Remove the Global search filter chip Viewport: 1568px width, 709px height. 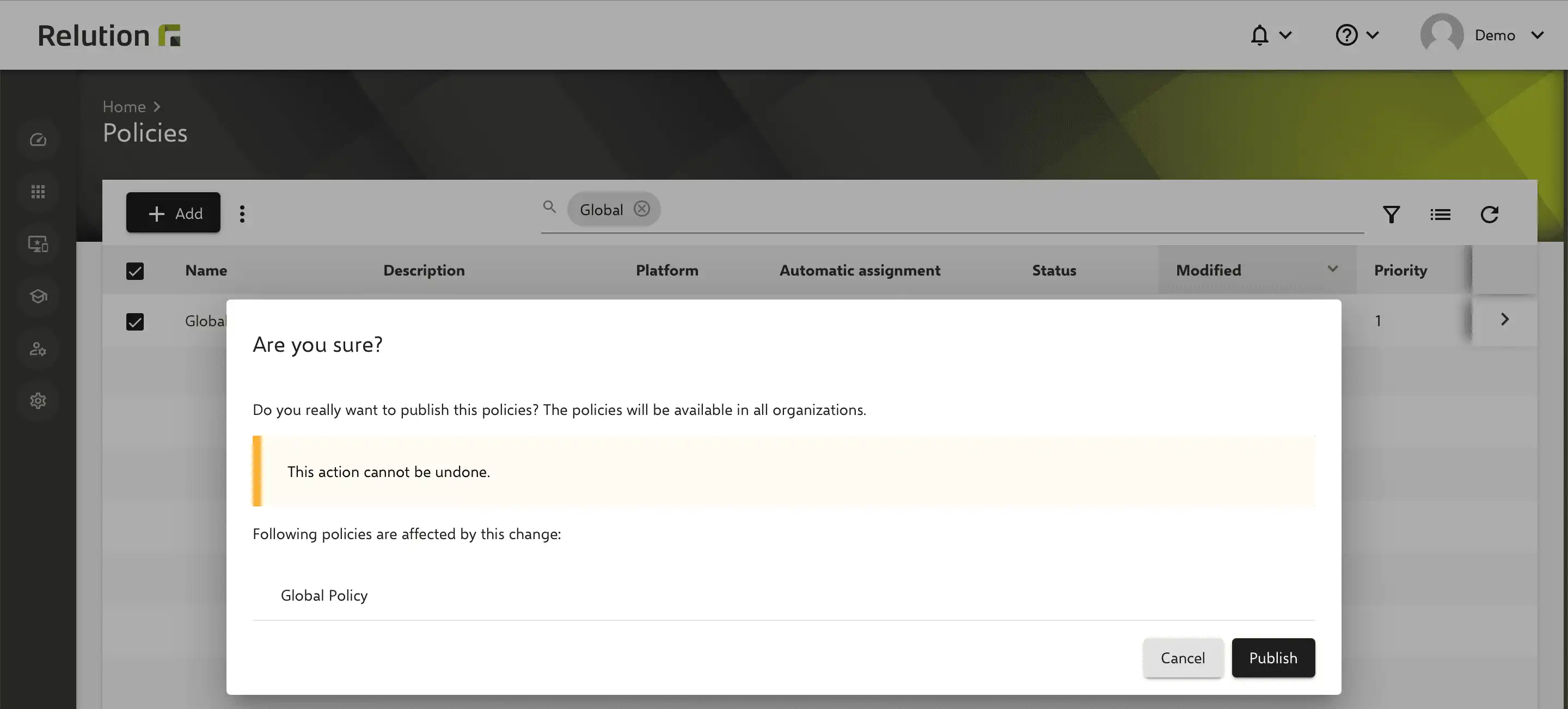point(641,209)
